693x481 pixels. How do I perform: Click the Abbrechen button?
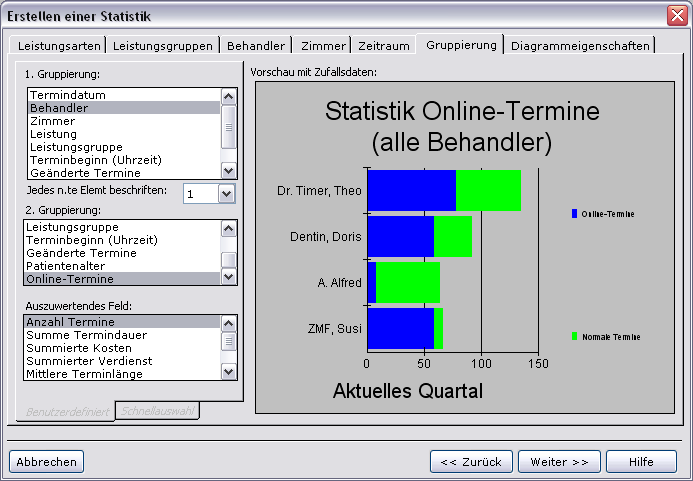point(46,462)
